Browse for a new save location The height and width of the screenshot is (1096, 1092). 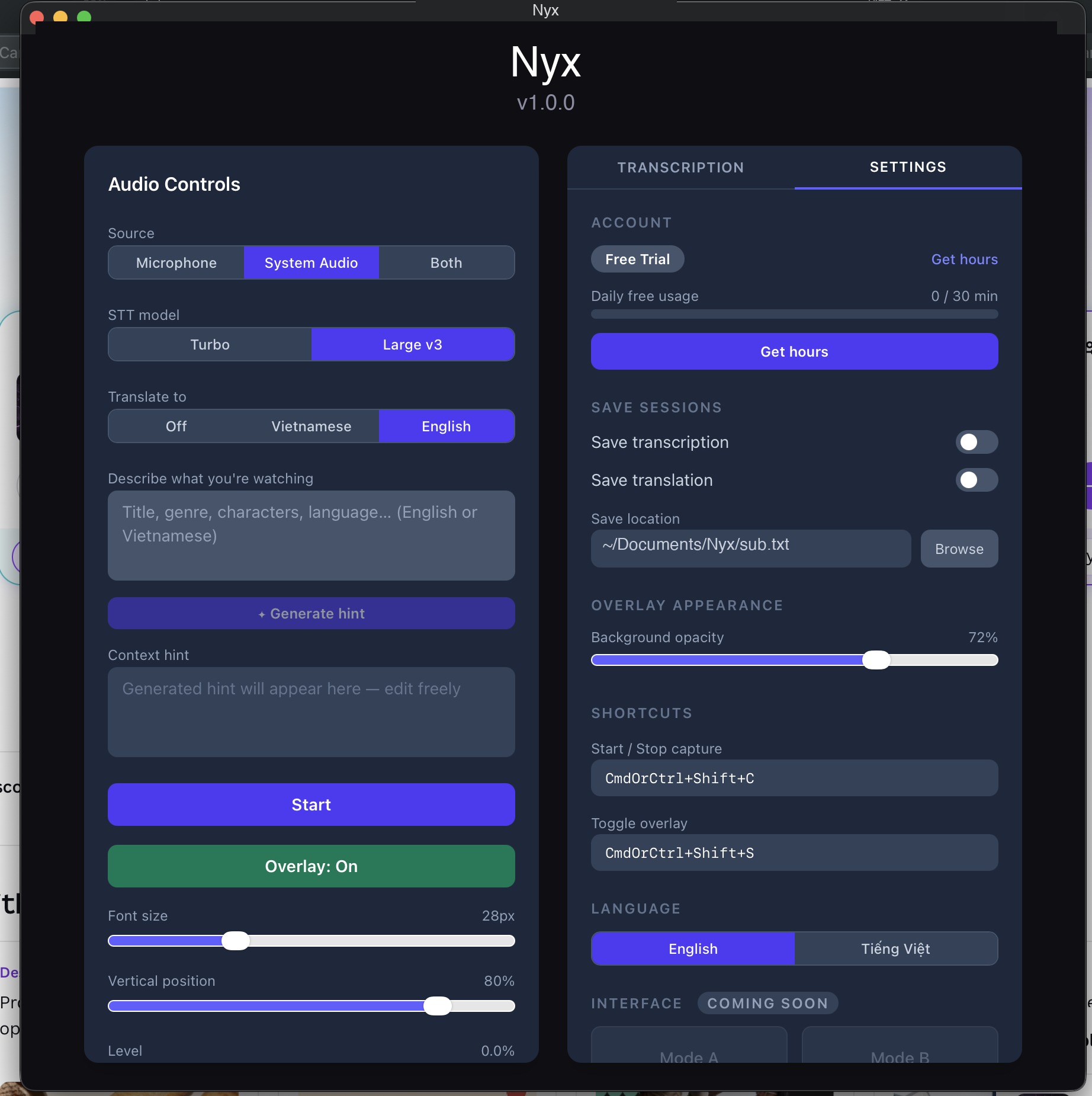959,549
